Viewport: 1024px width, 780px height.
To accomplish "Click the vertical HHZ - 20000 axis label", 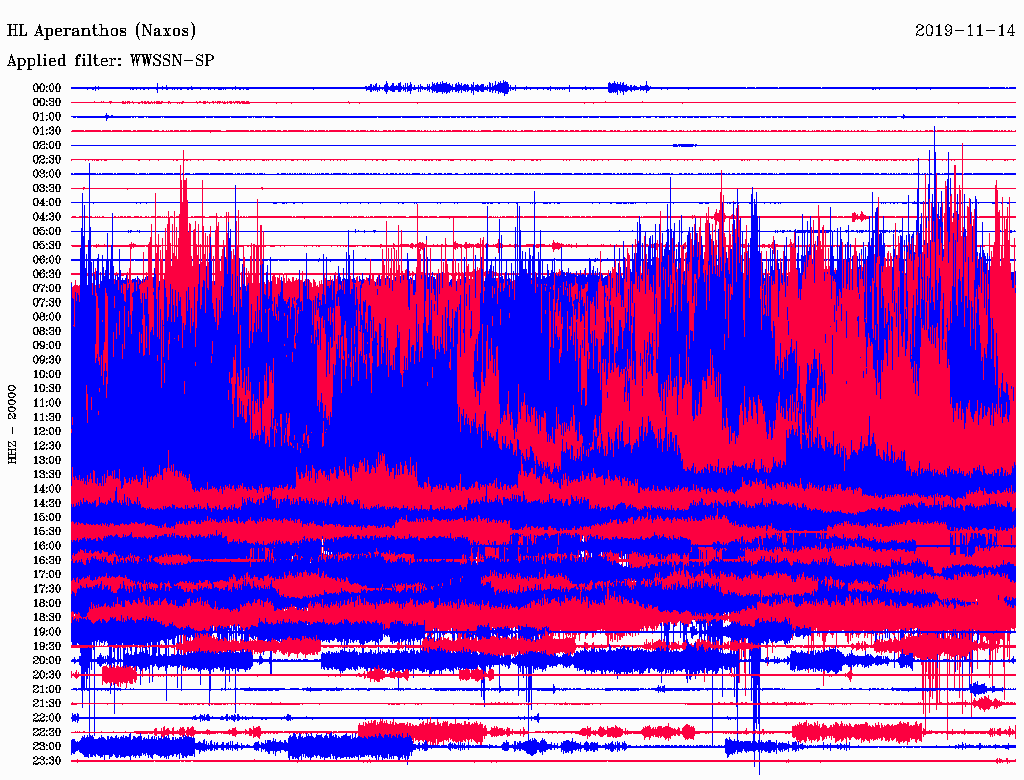I will point(12,424).
